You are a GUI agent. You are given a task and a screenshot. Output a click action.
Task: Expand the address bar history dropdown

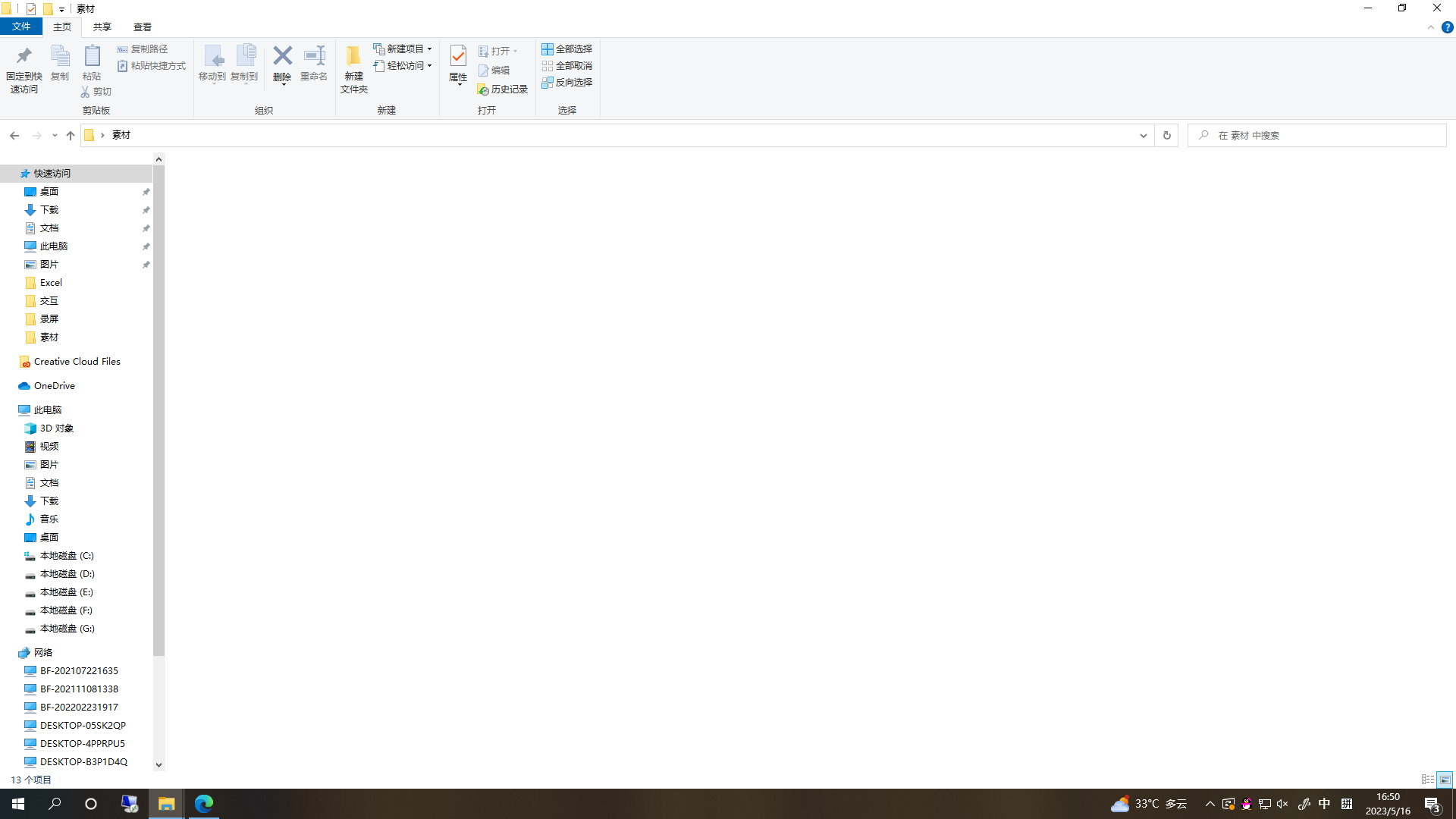click(1143, 136)
